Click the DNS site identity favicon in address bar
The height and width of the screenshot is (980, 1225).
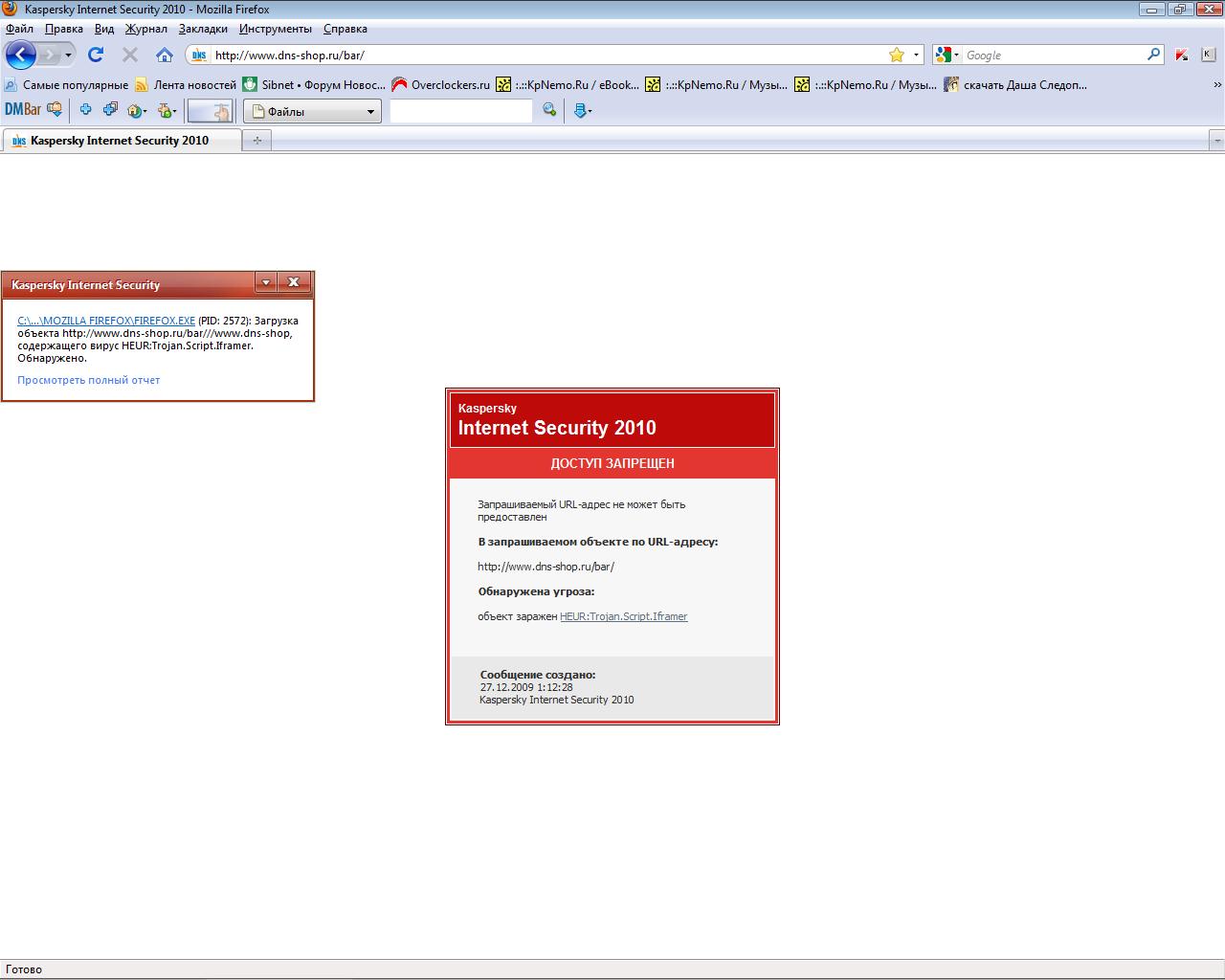(x=199, y=55)
